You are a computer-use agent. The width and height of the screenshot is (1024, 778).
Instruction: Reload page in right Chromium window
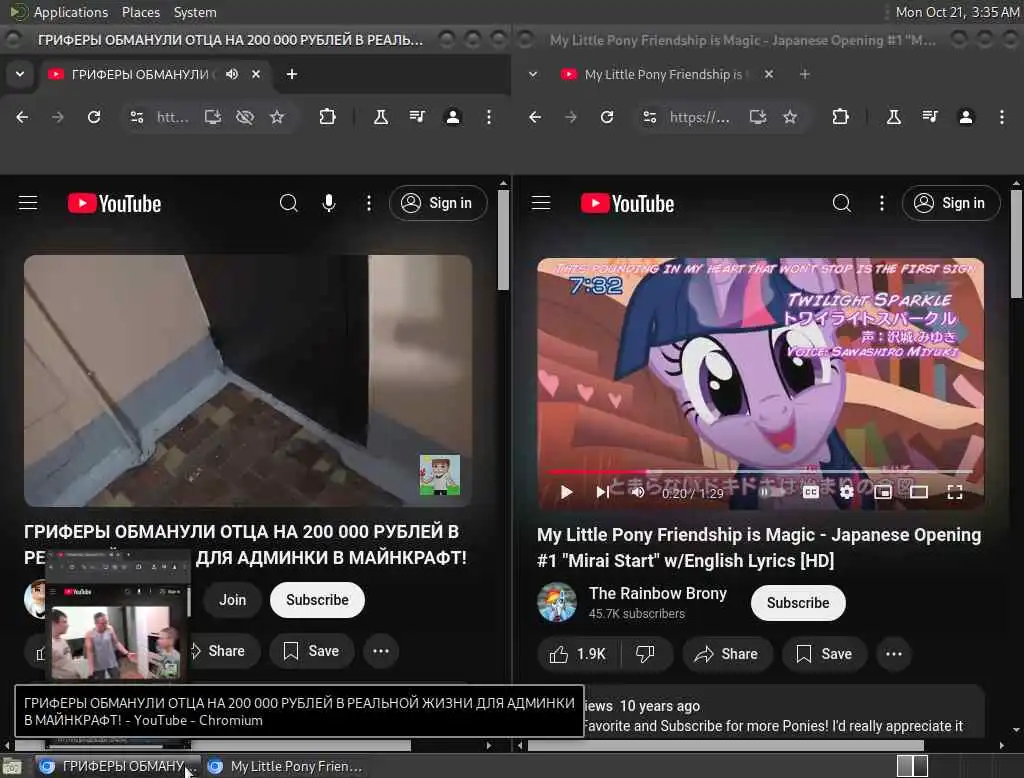coord(607,117)
